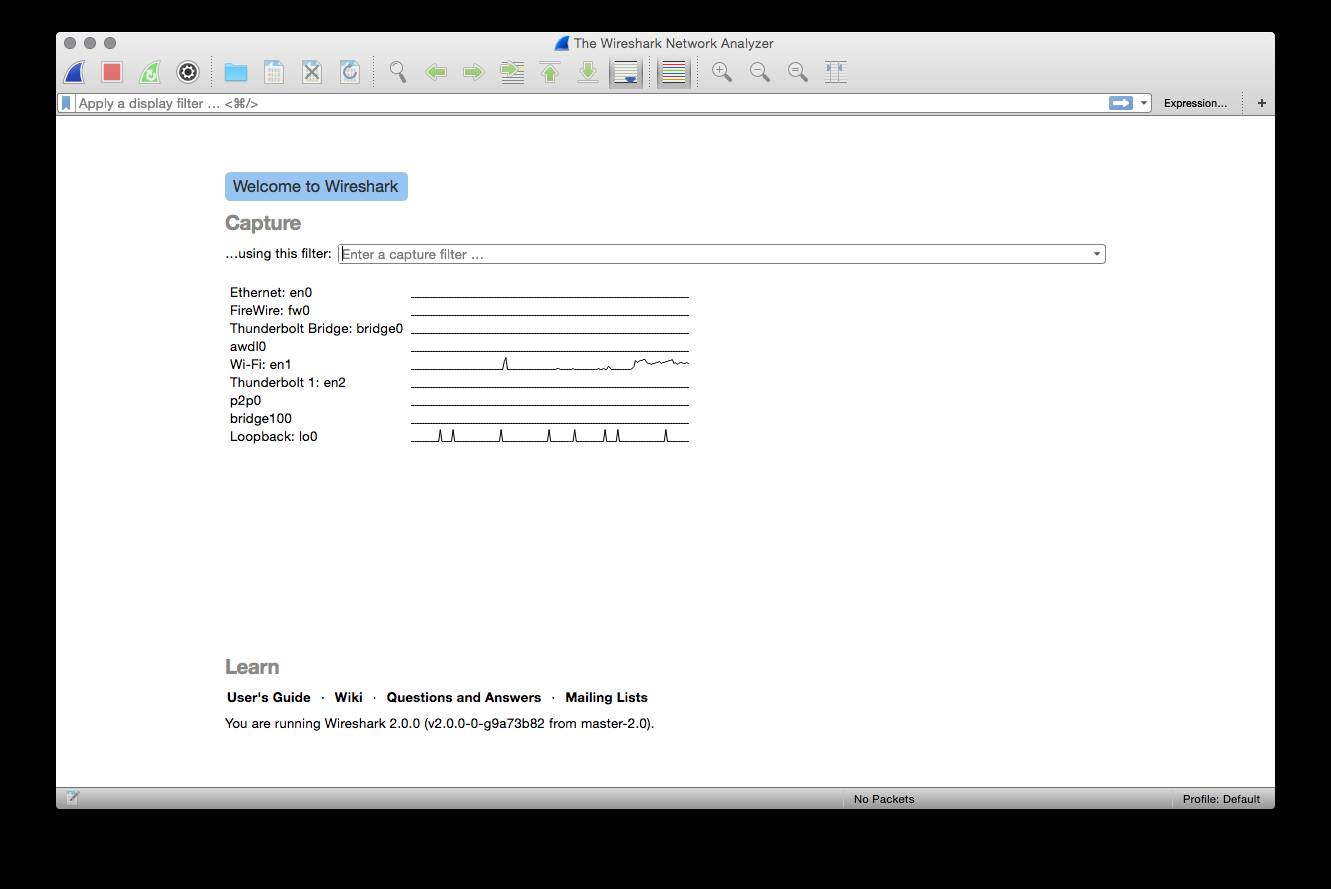Save this capture file icon
The image size is (1331, 889).
[x=274, y=72]
